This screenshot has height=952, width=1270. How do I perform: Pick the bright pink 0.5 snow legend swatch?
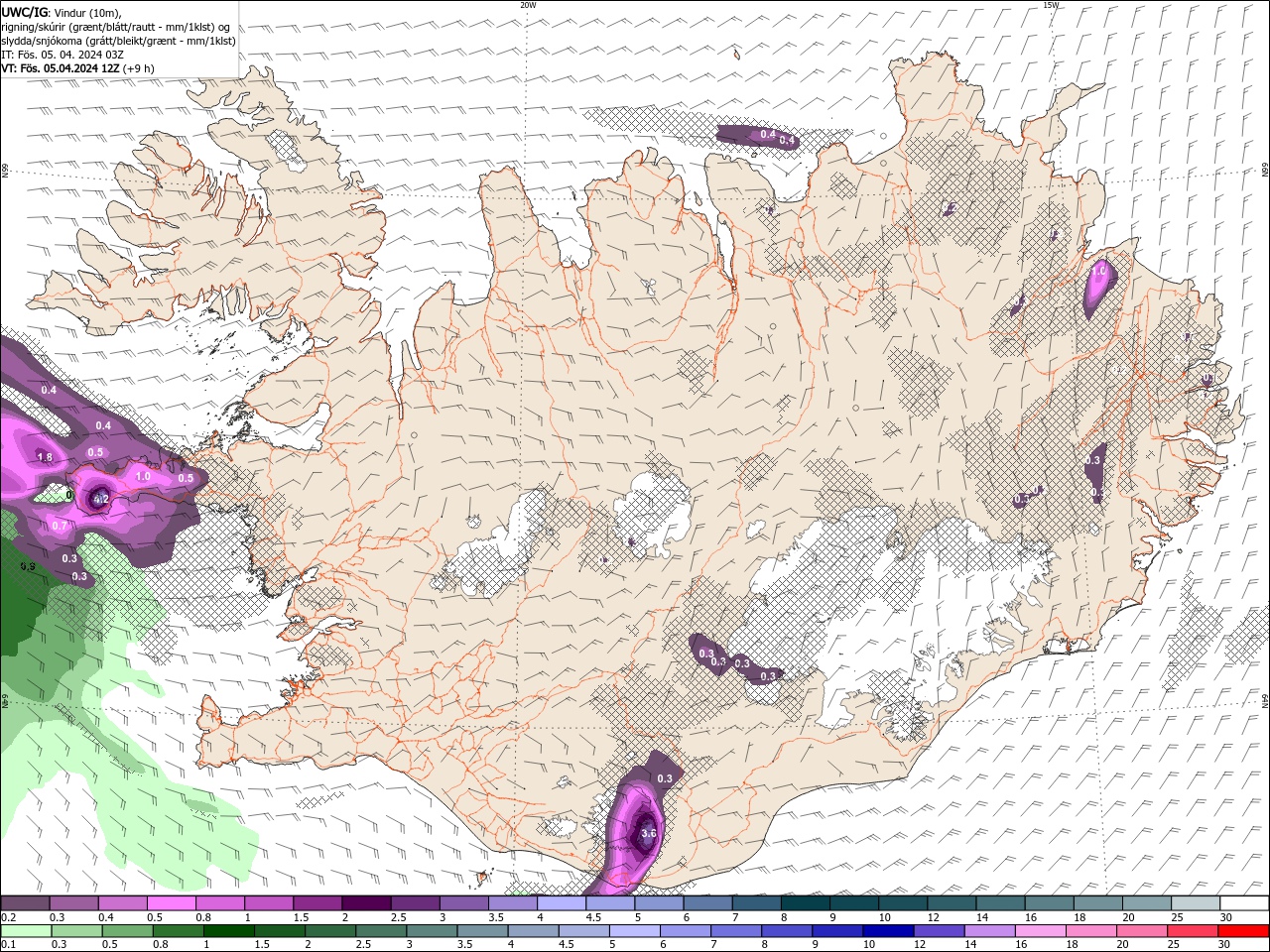171,903
